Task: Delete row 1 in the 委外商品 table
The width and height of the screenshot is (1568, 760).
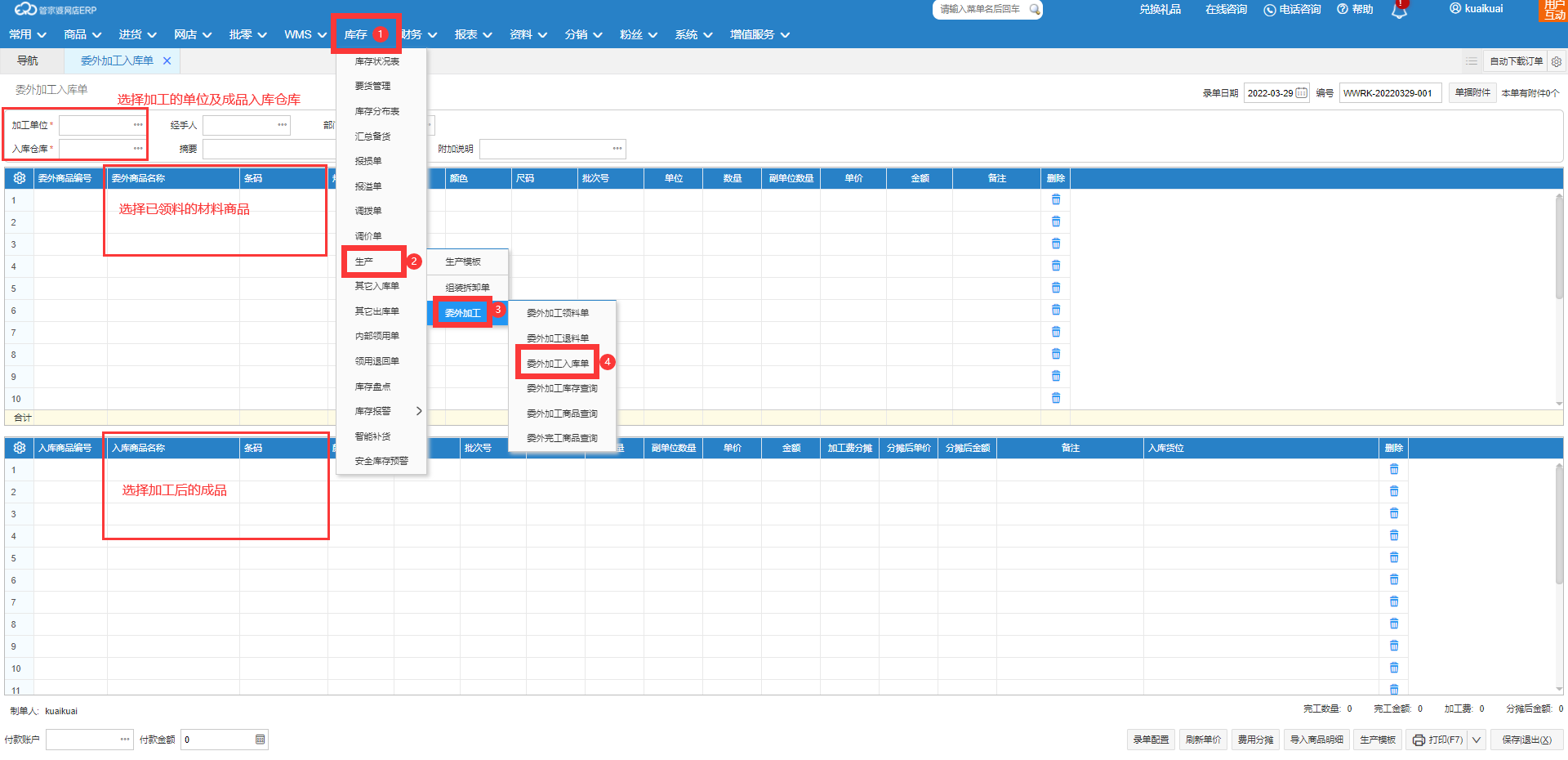Action: point(1056,200)
